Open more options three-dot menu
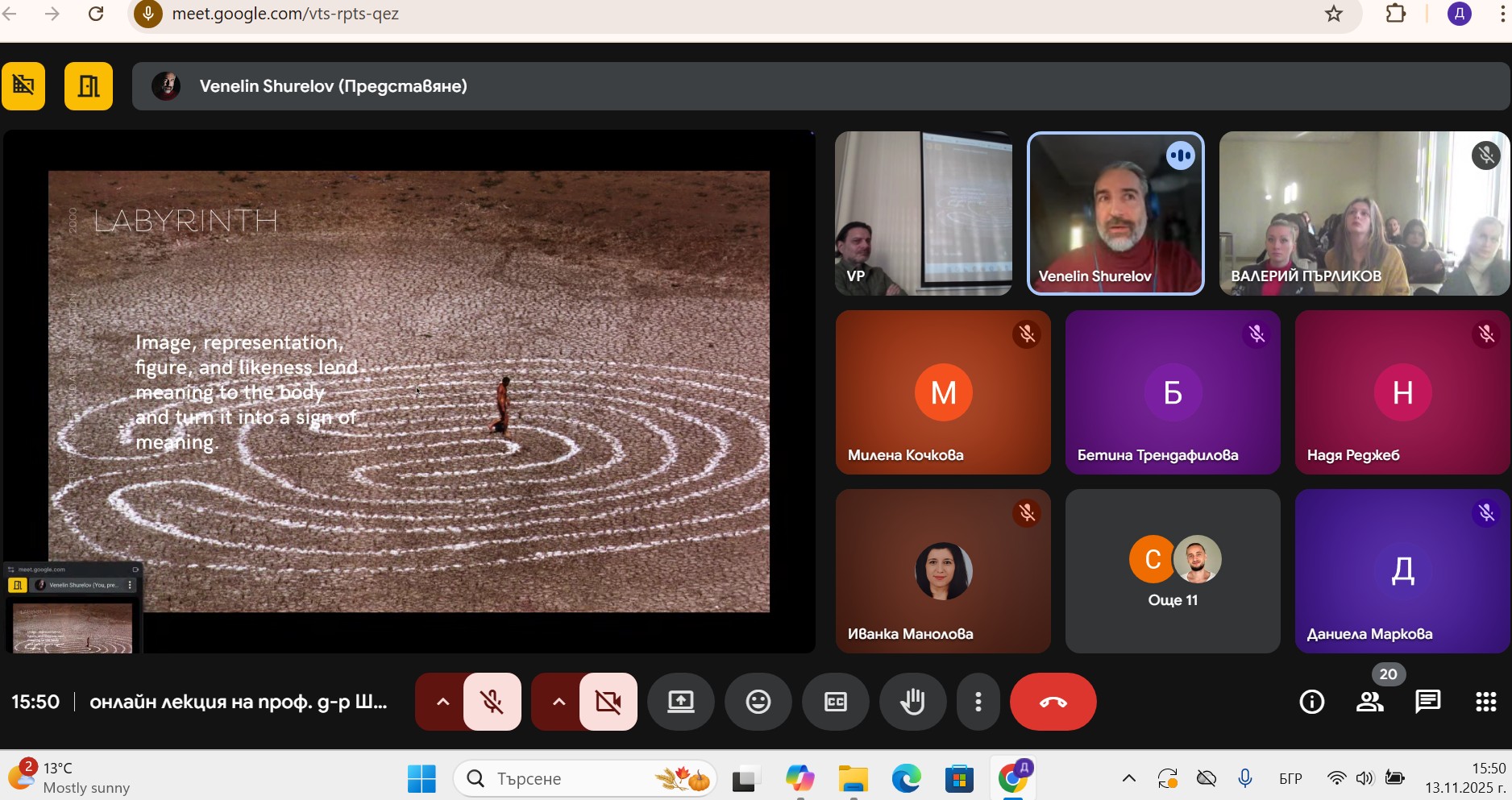This screenshot has height=800, width=1512. [x=978, y=702]
